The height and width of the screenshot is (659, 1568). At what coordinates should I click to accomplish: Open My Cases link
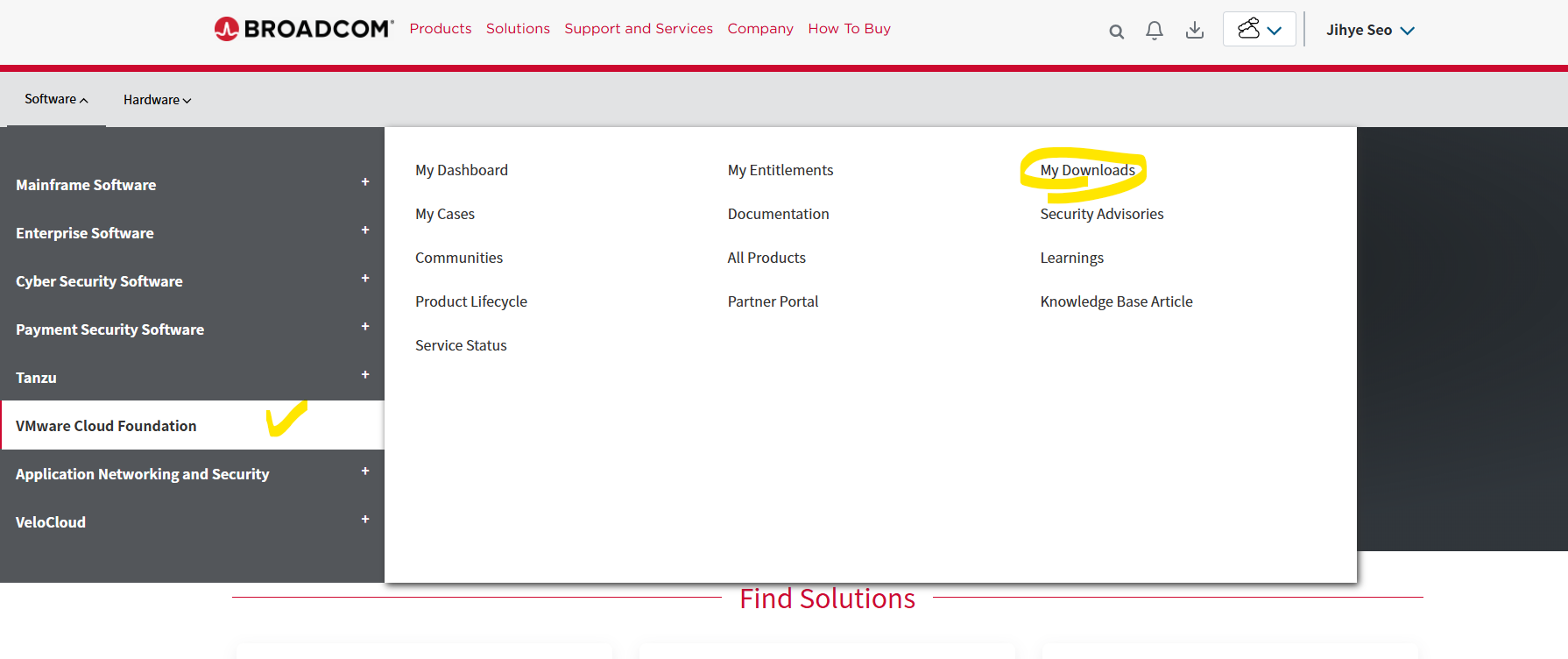[x=445, y=214]
